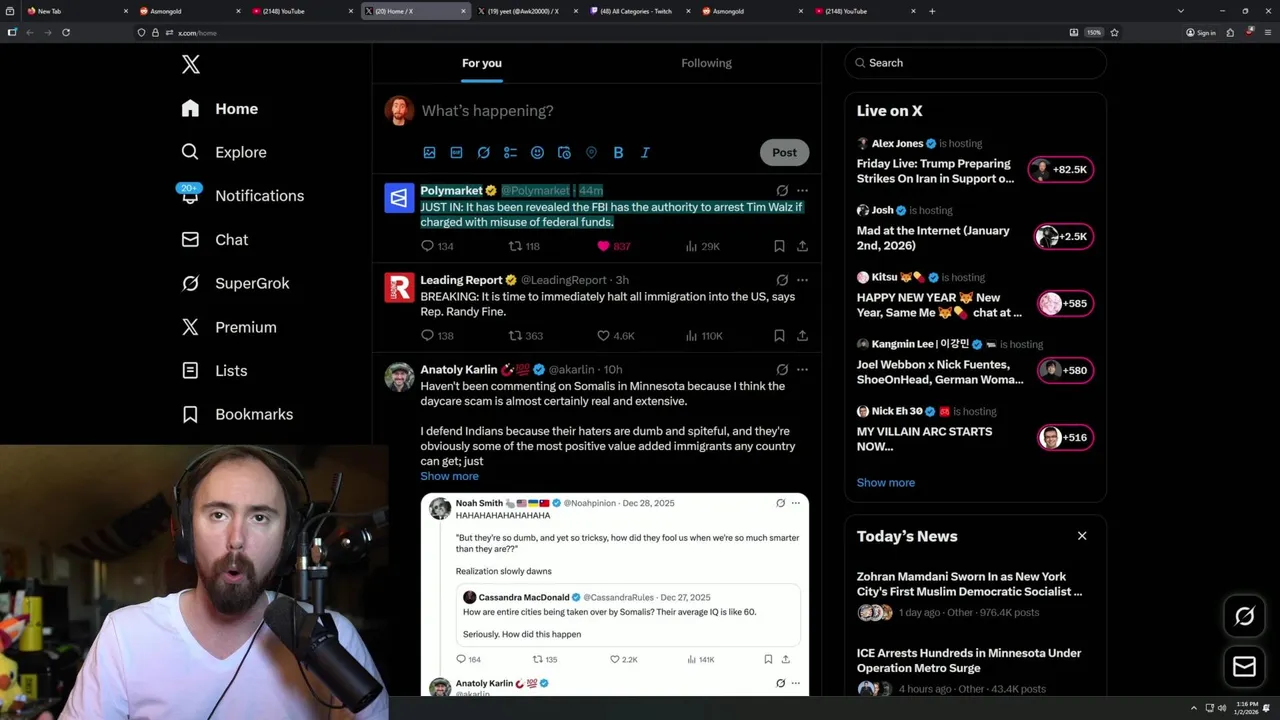Image resolution: width=1280 pixels, height=720 pixels.
Task: Toggle bold text in composer
Action: (618, 153)
